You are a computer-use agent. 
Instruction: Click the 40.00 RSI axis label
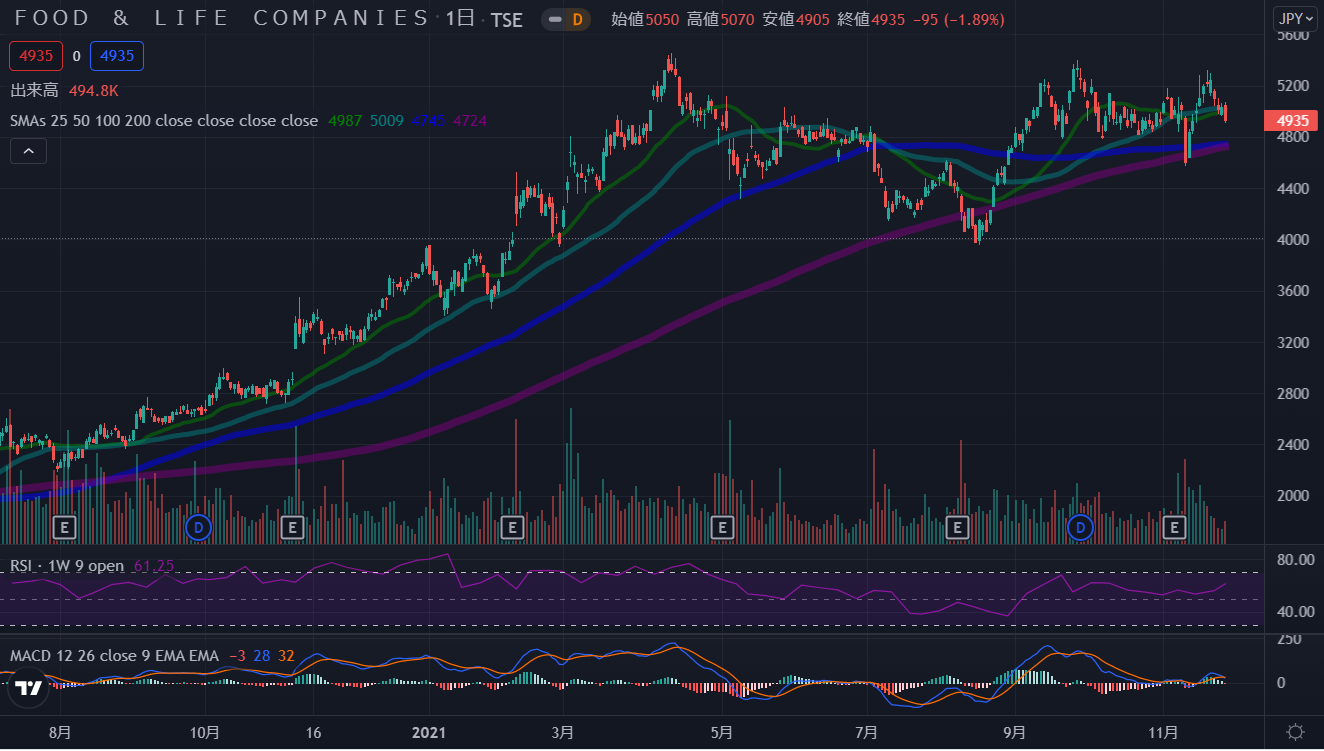(x=1295, y=611)
